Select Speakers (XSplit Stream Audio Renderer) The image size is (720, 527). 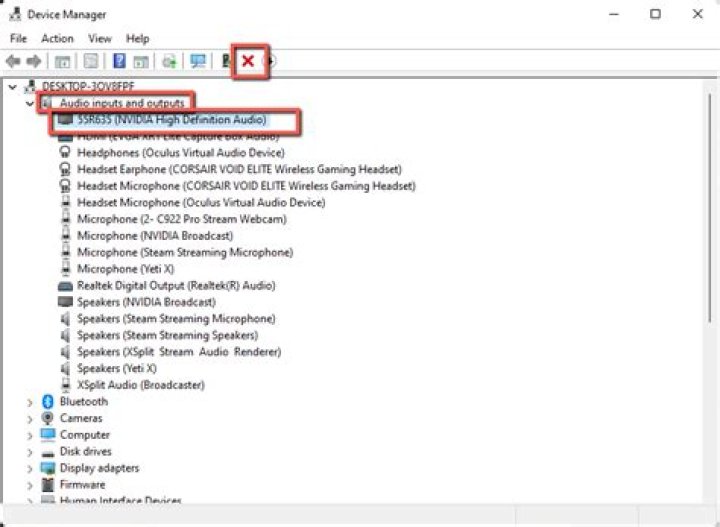point(179,352)
